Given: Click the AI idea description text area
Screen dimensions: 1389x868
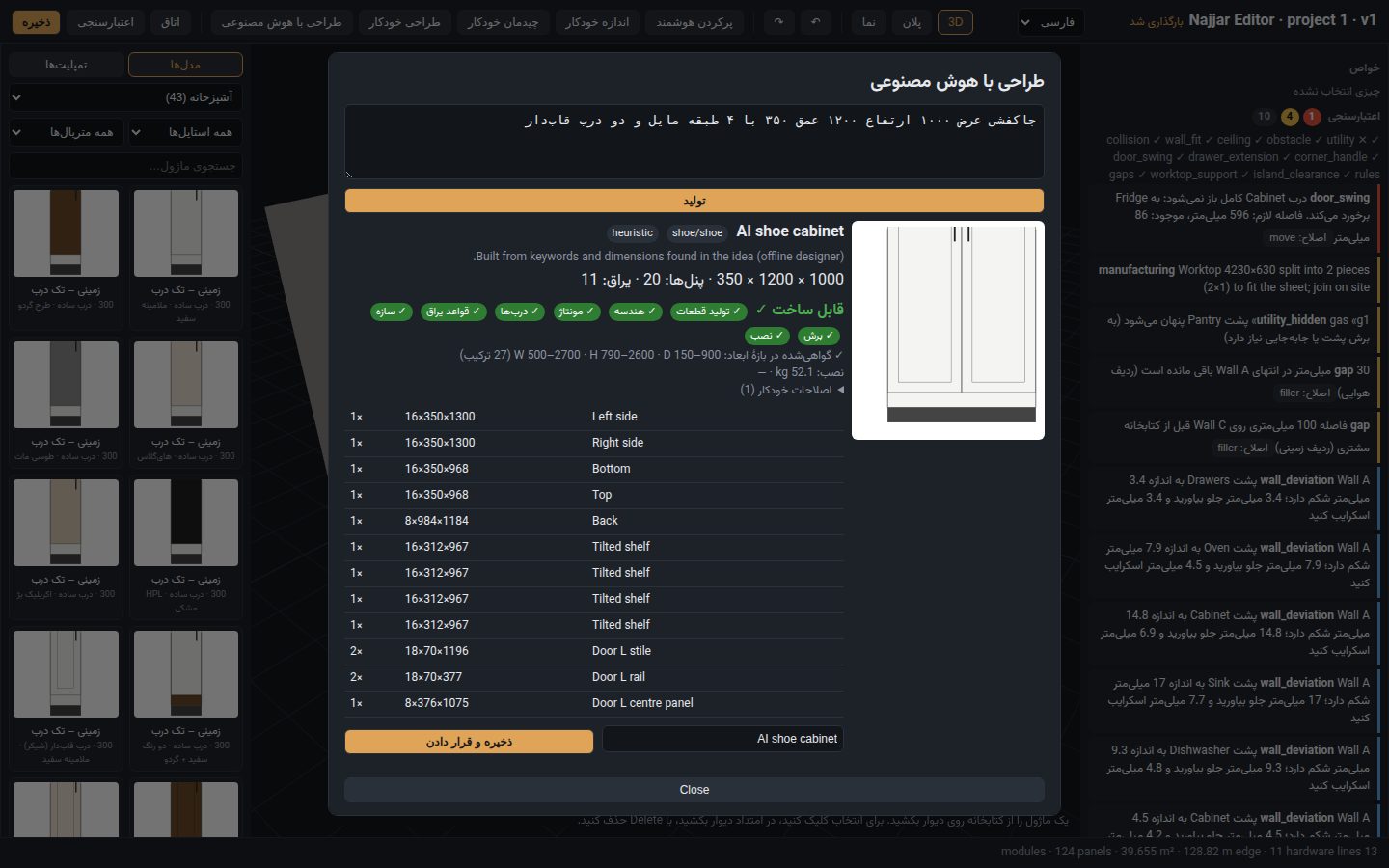Looking at the screenshot, I should coord(694,142).
